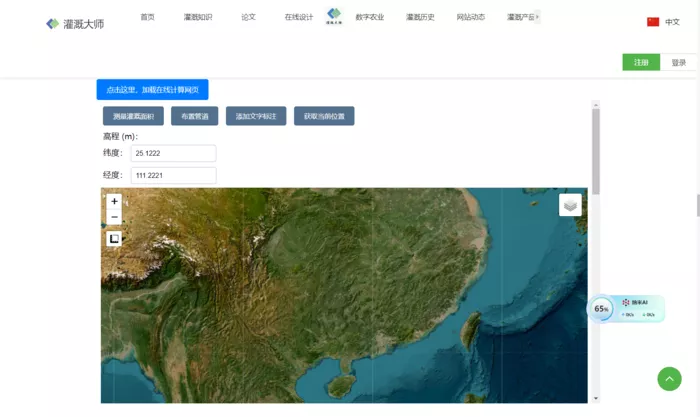Click the green back-to-top arrow button
The height and width of the screenshot is (417, 700).
click(x=669, y=379)
